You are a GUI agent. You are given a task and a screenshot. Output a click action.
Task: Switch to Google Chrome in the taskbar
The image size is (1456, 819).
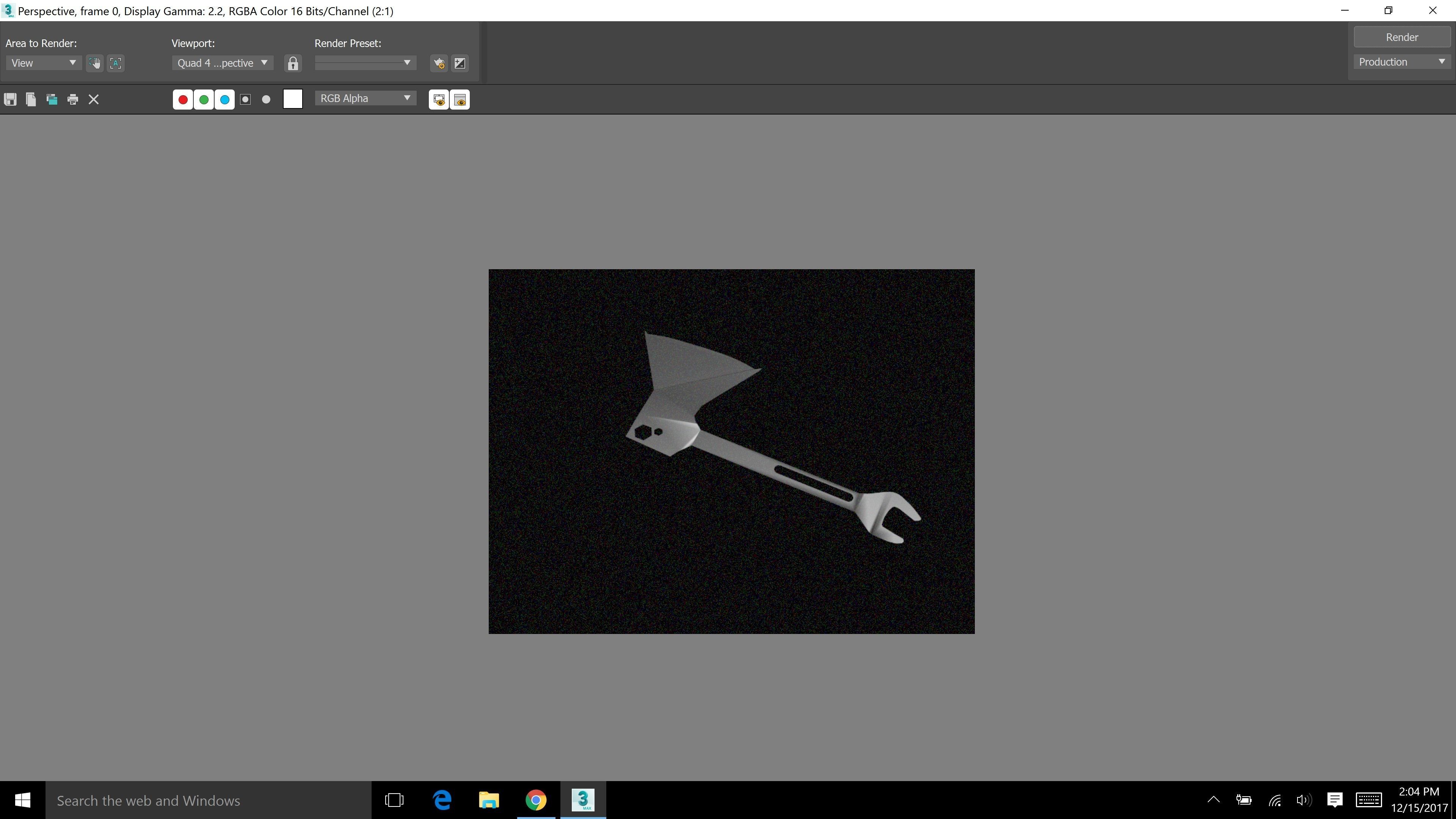(536, 800)
